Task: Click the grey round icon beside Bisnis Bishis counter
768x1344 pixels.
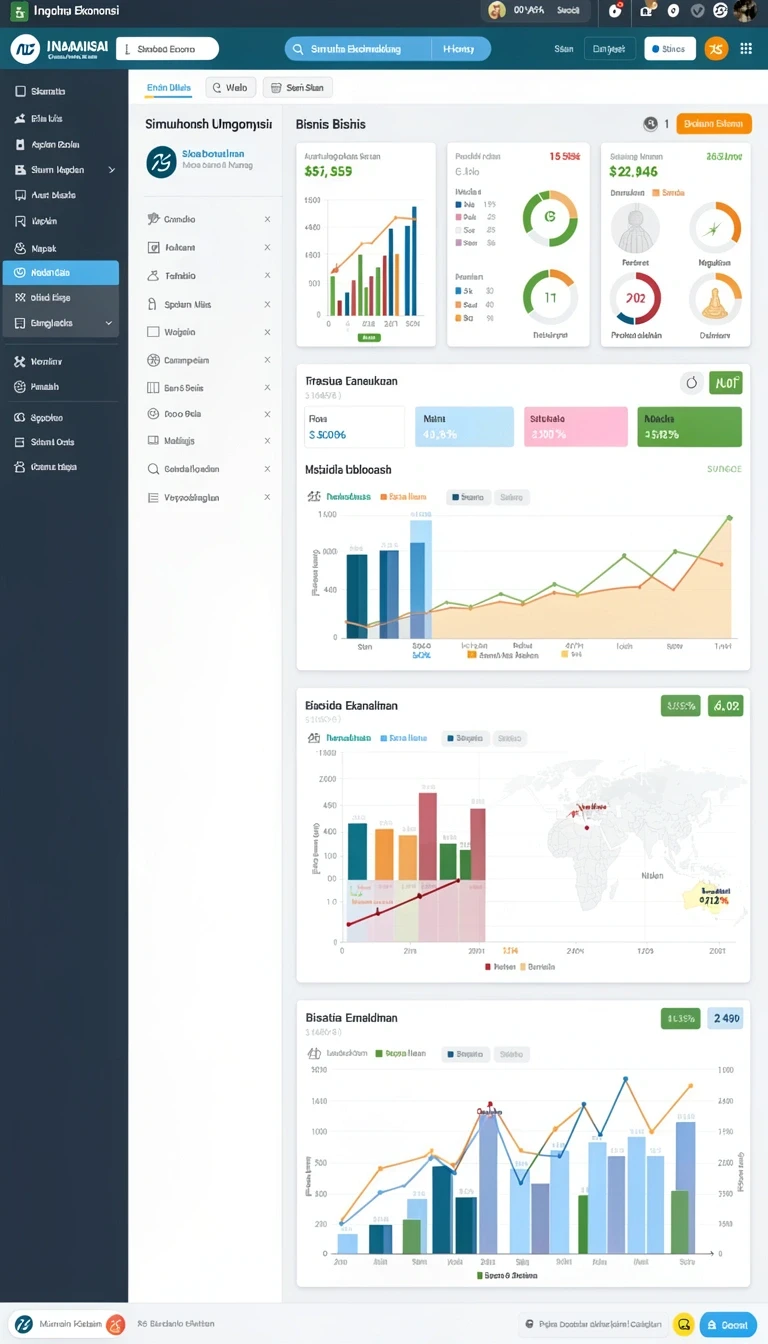Action: coord(651,124)
